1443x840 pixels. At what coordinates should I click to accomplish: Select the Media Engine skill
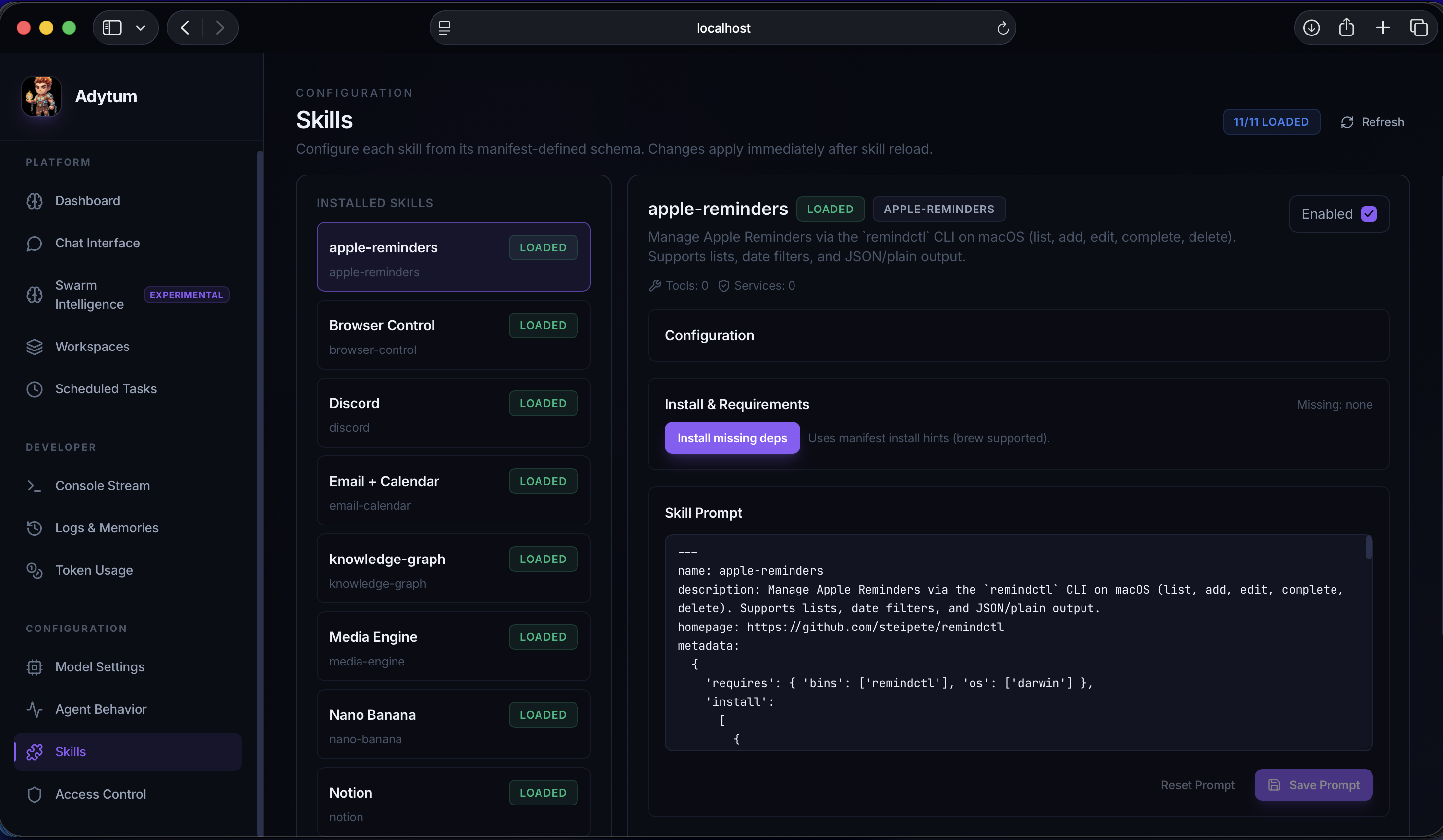(x=453, y=647)
